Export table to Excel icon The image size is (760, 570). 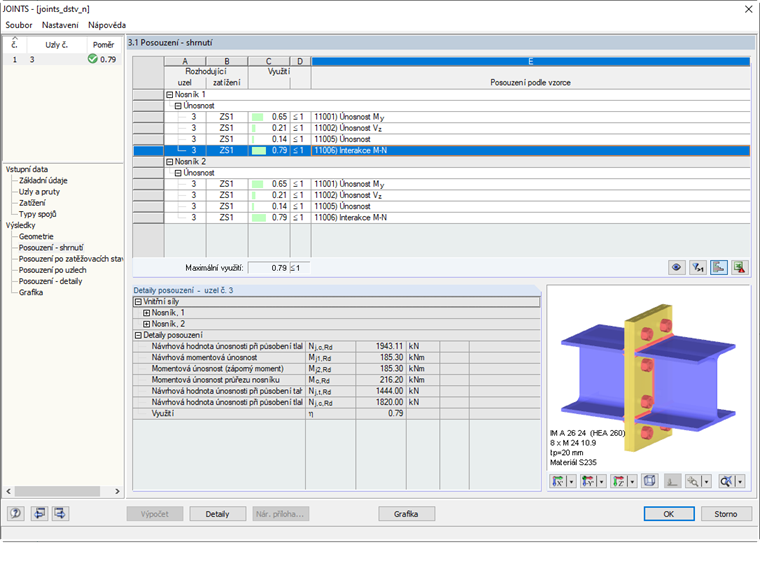click(x=740, y=267)
